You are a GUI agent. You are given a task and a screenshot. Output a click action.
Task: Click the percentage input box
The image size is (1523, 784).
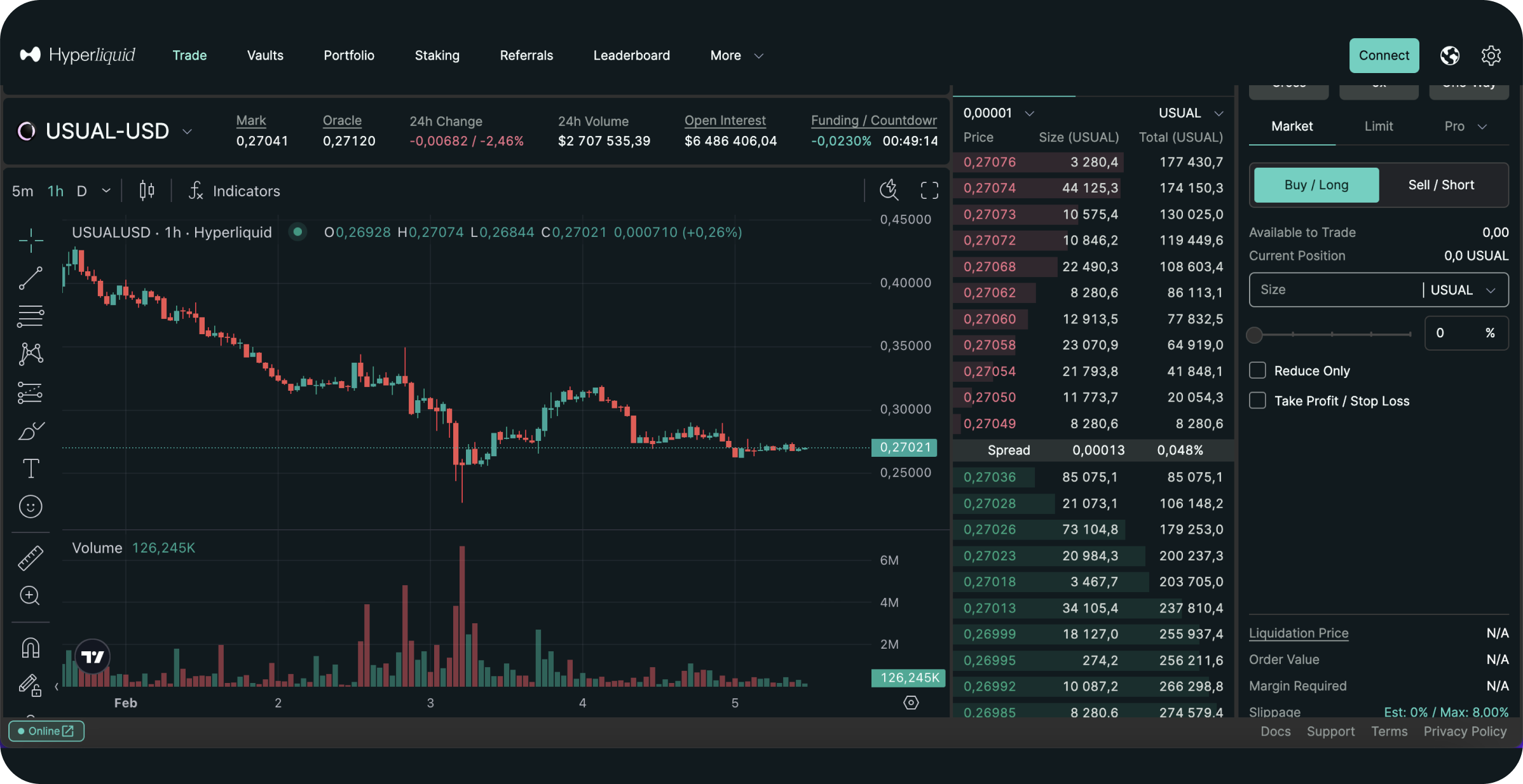coord(1466,333)
